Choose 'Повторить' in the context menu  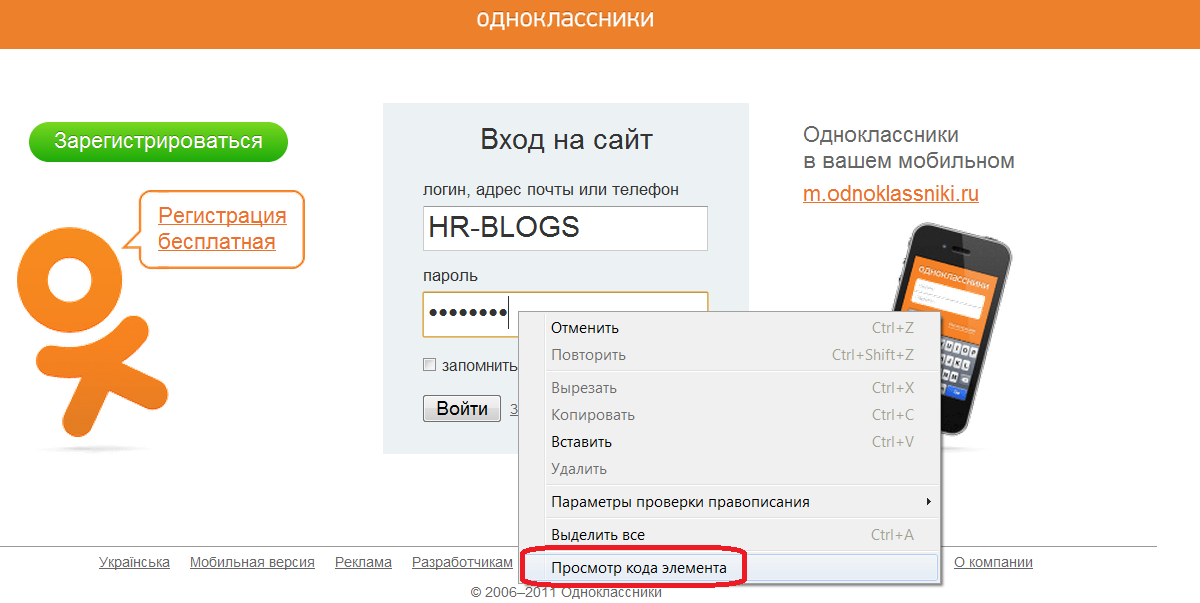coord(730,355)
